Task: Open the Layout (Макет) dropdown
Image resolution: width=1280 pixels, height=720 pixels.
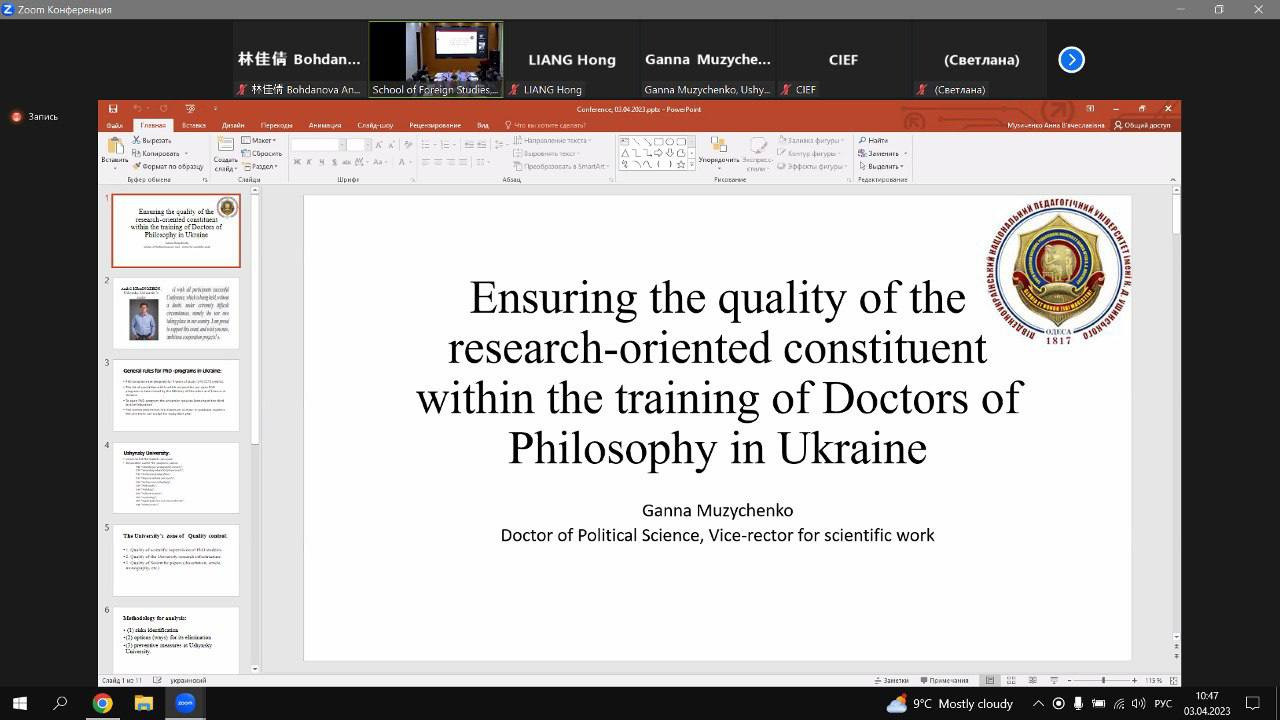Action: 261,140
